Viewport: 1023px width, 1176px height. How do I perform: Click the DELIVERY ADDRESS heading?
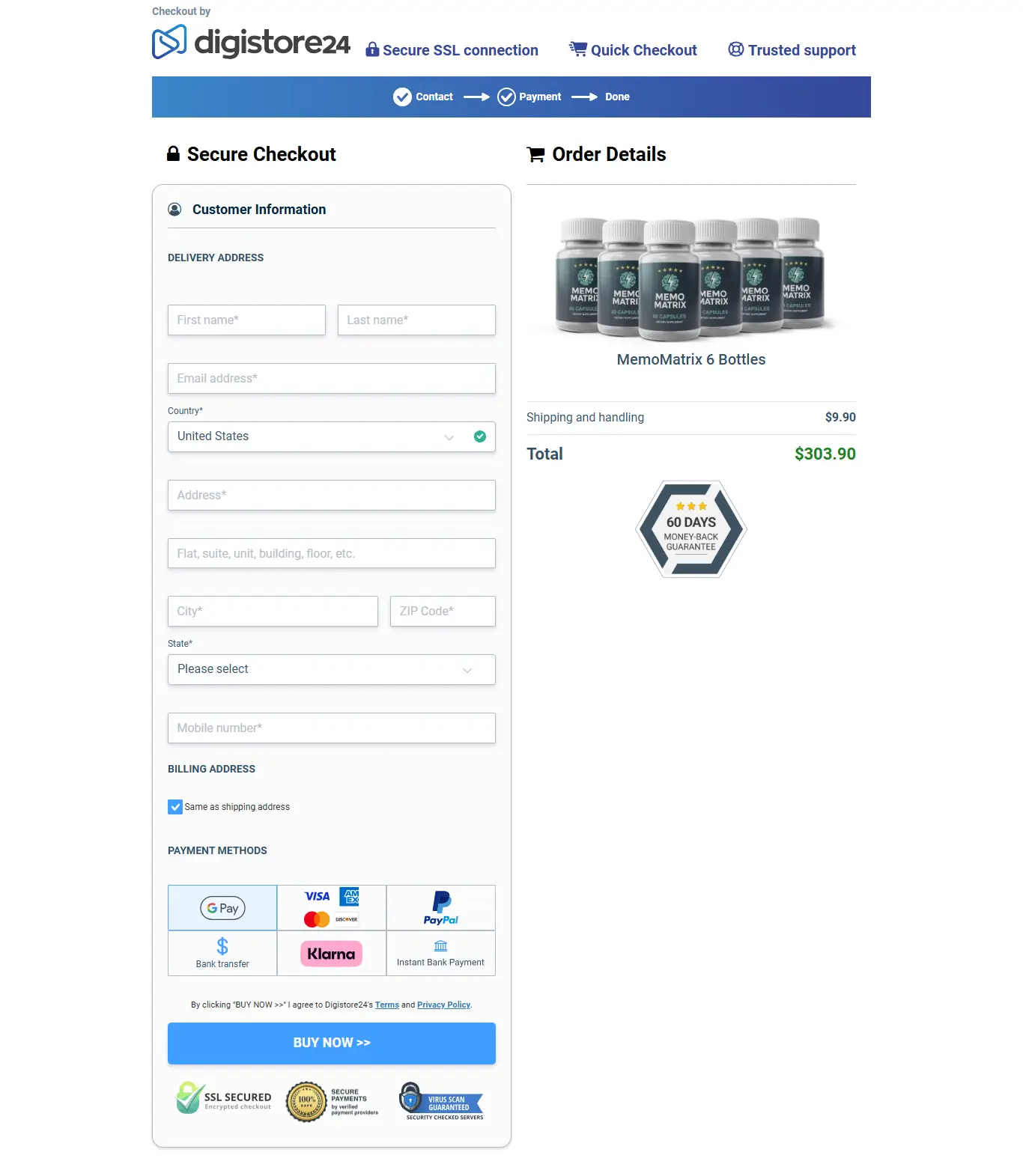[x=216, y=258]
